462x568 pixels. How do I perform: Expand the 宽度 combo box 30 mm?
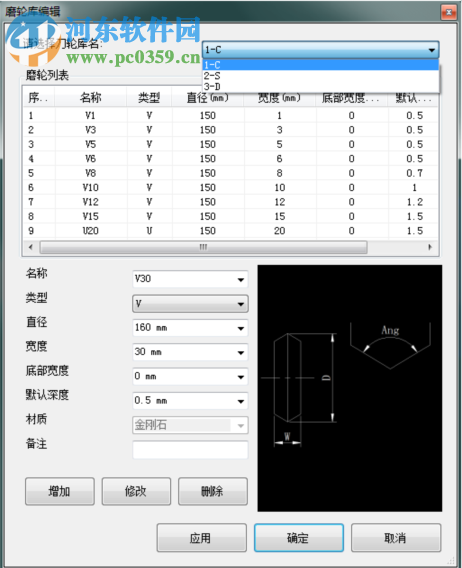pos(241,352)
